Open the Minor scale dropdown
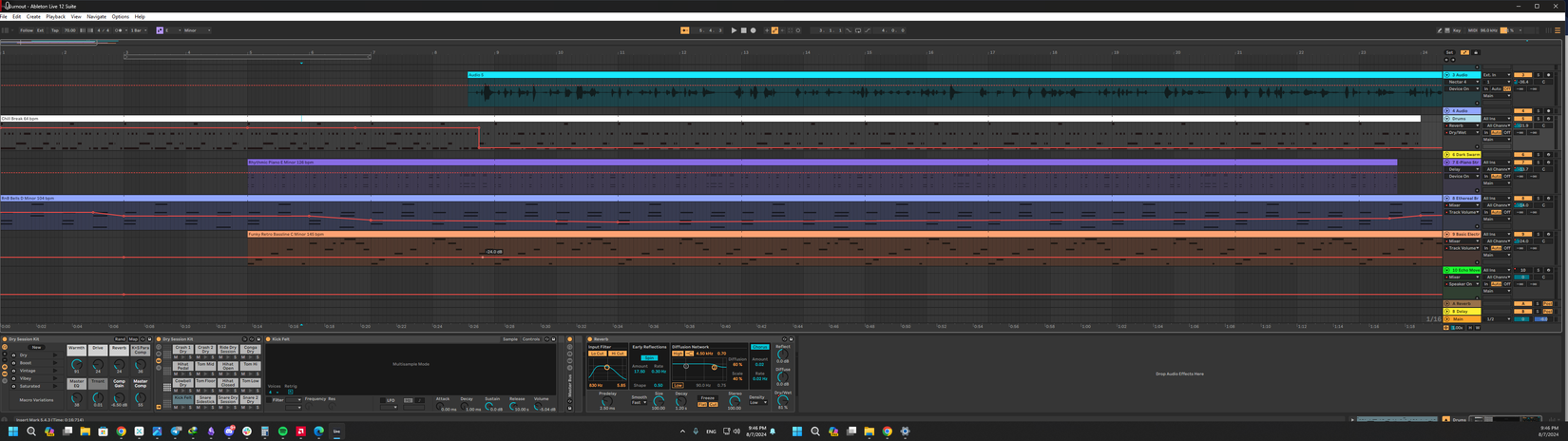Screen dimensions: 1568x441 195,30
